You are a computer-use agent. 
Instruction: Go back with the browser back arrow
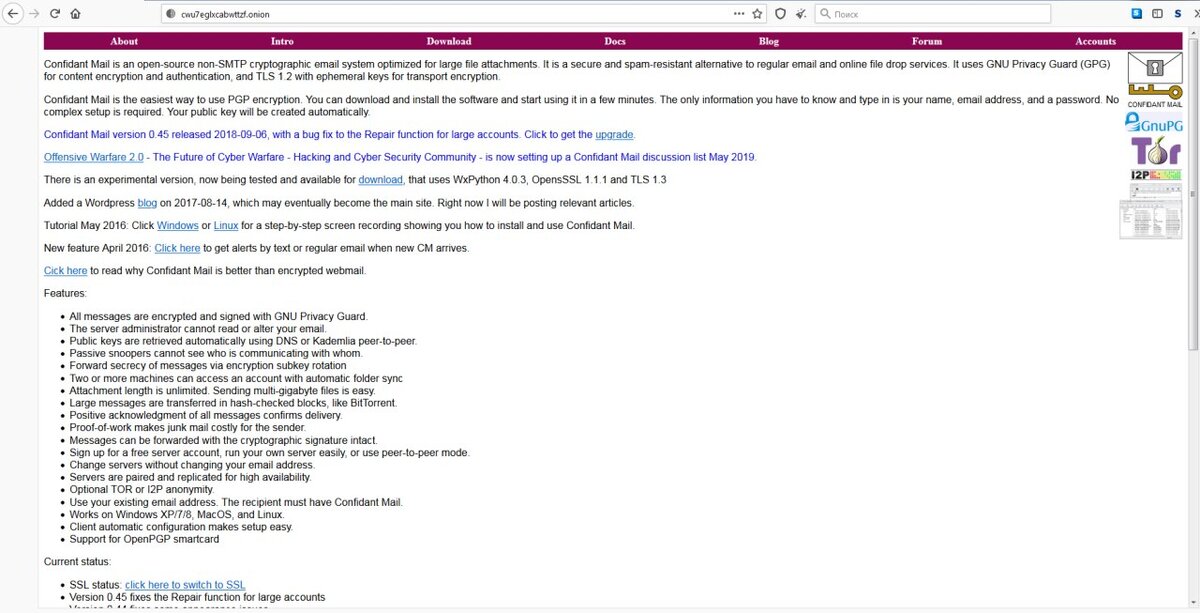(x=13, y=14)
